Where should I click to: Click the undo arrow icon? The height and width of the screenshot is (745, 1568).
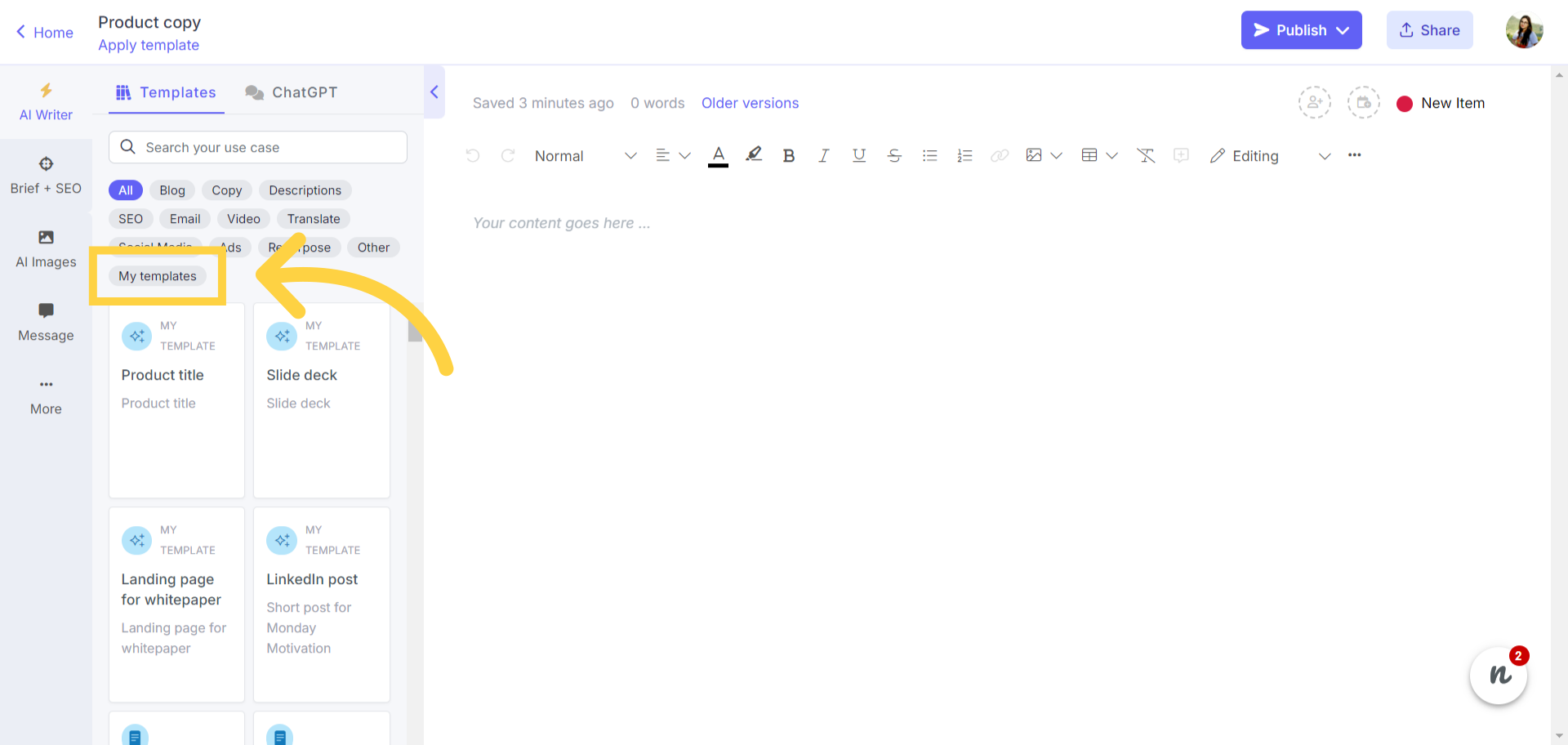[x=472, y=155]
